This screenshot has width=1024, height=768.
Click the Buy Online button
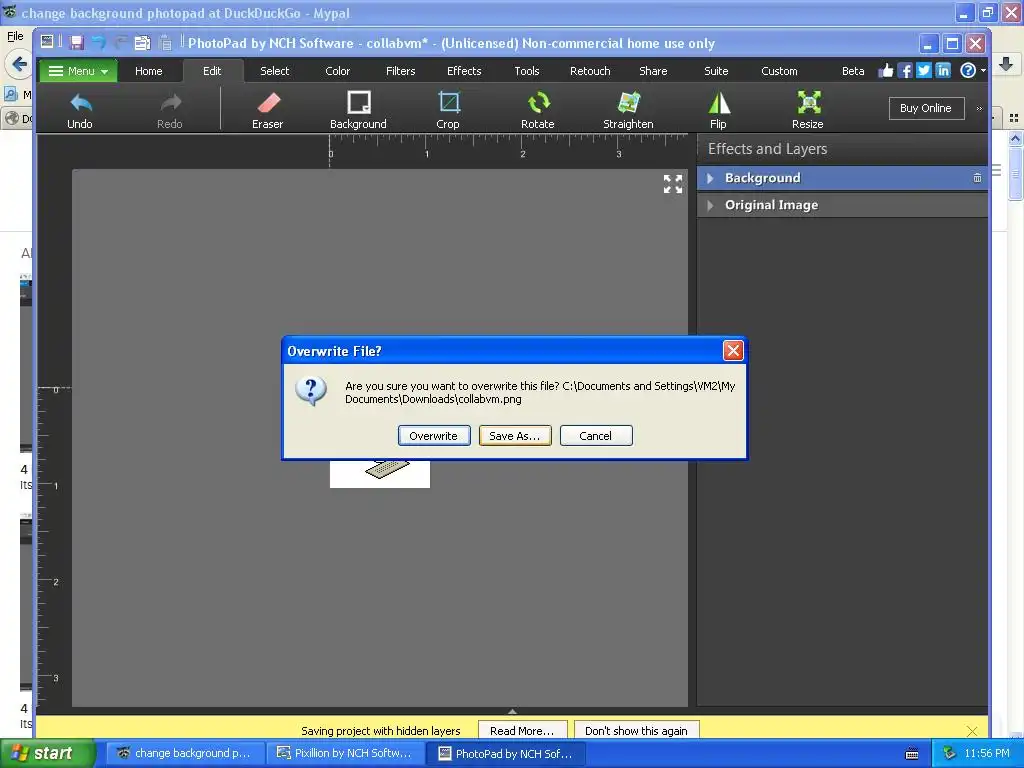(x=926, y=108)
